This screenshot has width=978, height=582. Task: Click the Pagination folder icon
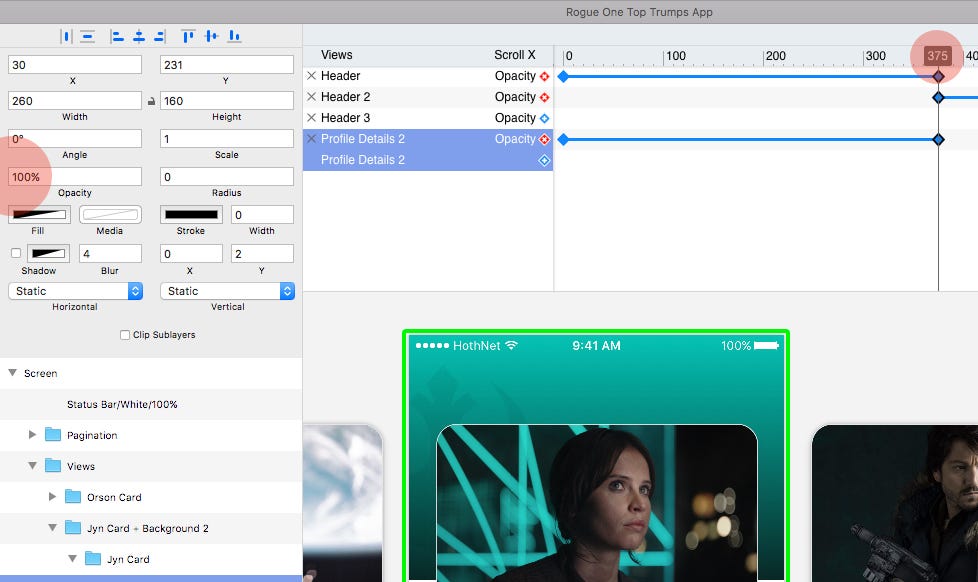[x=53, y=435]
